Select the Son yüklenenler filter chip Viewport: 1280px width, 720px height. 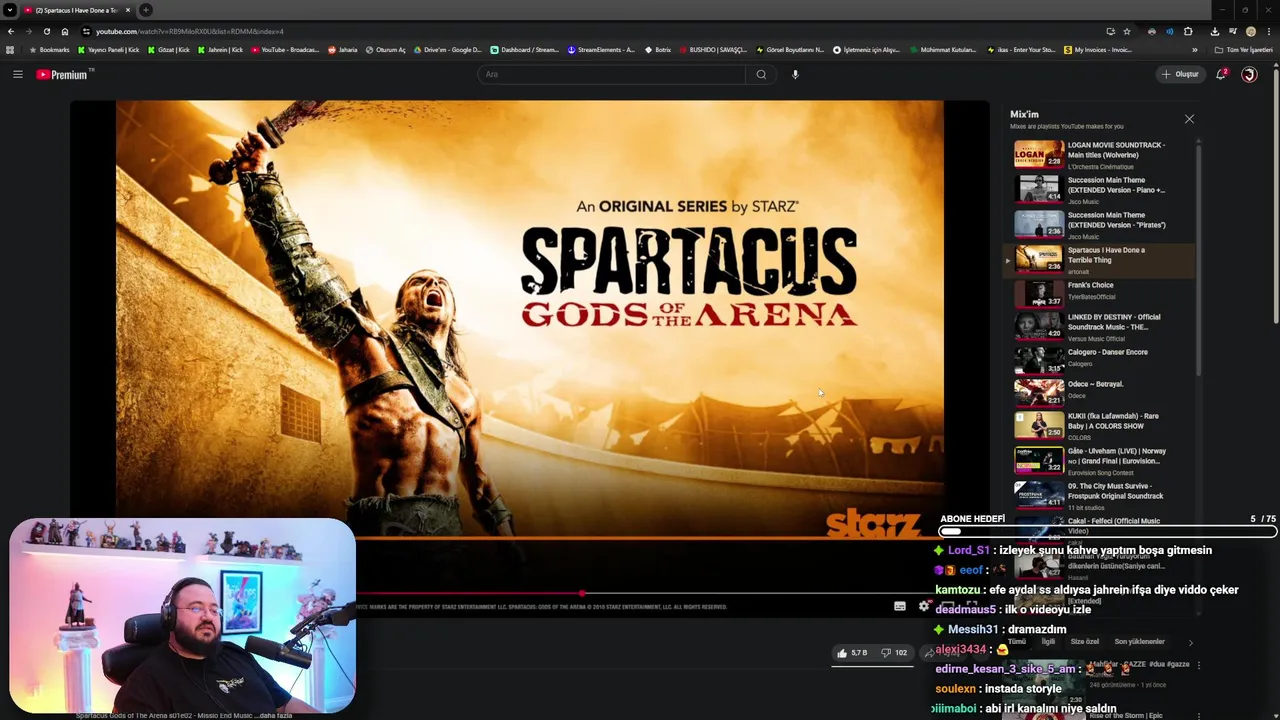click(x=1140, y=642)
